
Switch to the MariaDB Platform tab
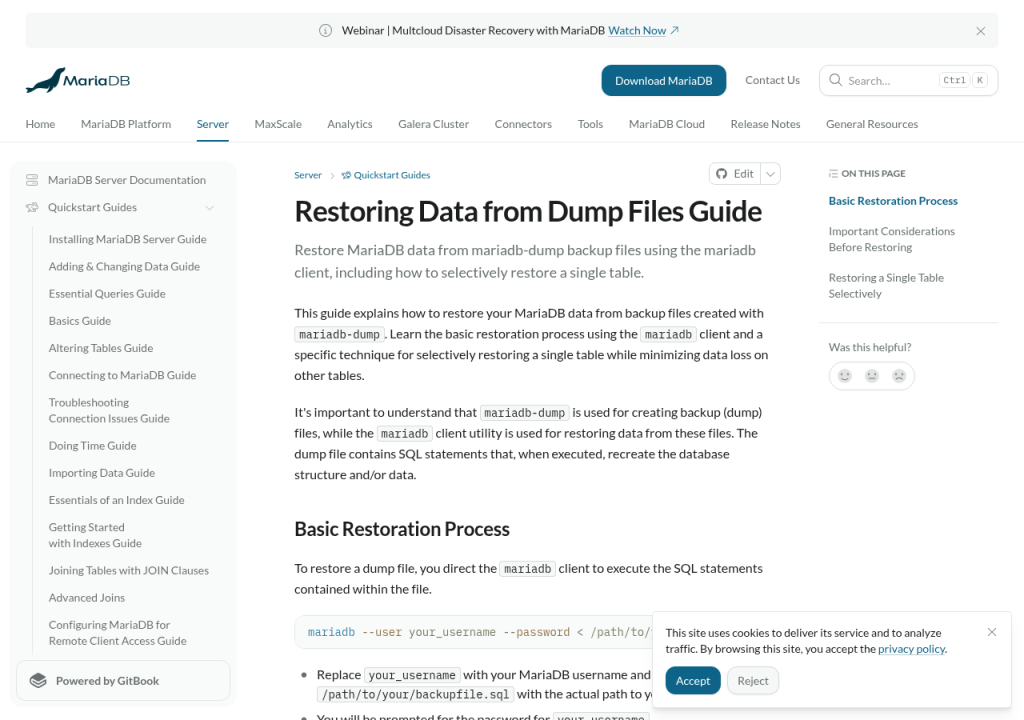(x=126, y=124)
